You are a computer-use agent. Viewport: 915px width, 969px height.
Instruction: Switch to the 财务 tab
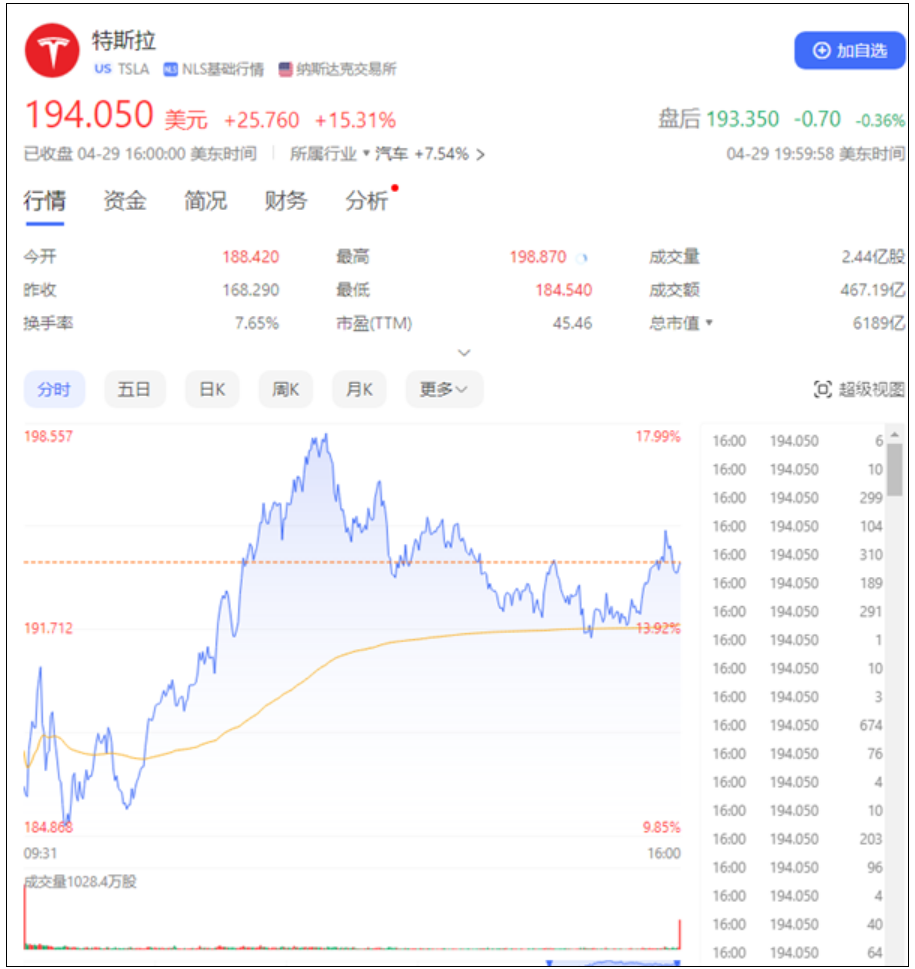(x=285, y=201)
